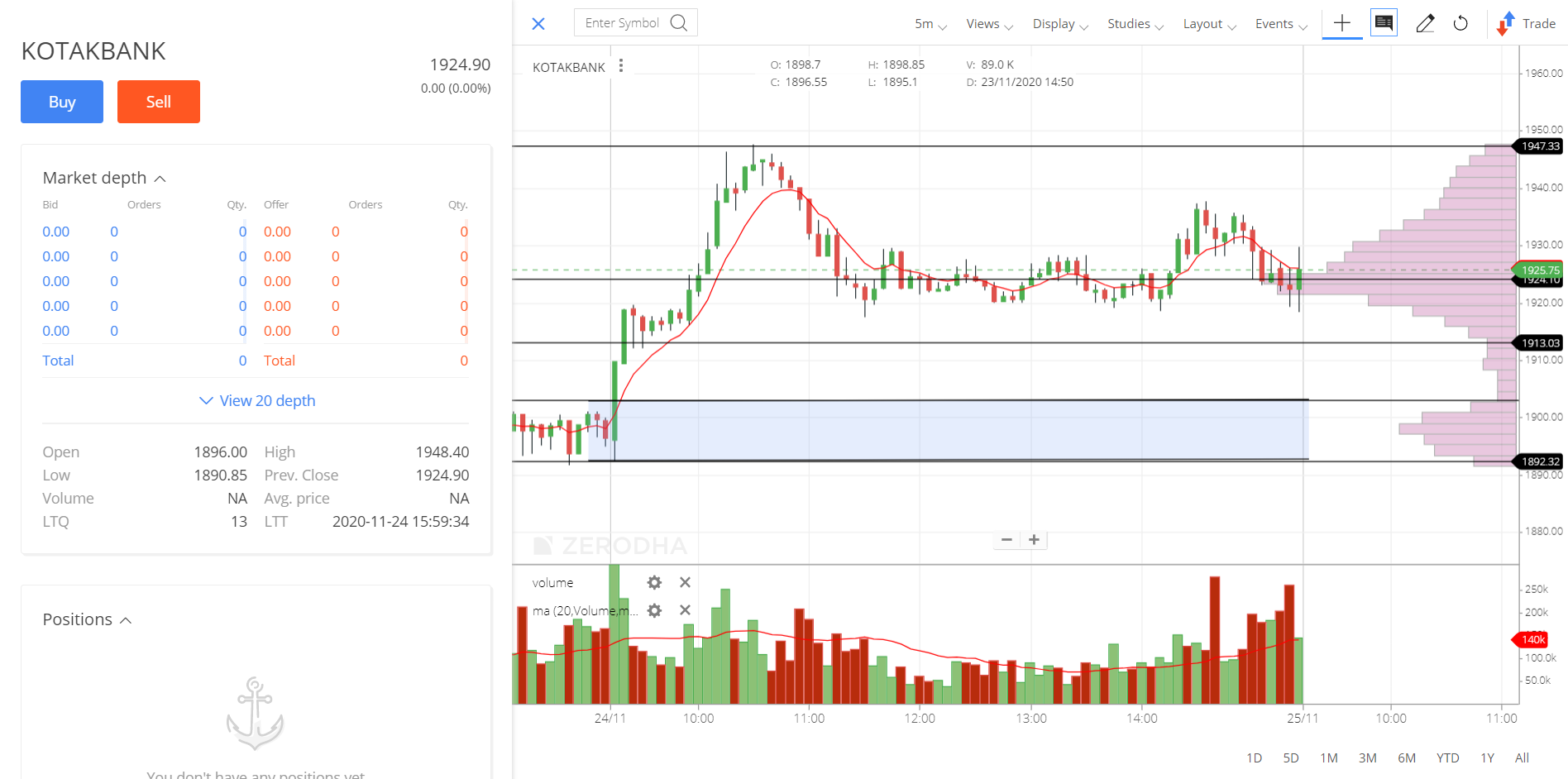Toggle the crosshair plus tool
Image resolution: width=1568 pixels, height=779 pixels.
(x=1342, y=23)
